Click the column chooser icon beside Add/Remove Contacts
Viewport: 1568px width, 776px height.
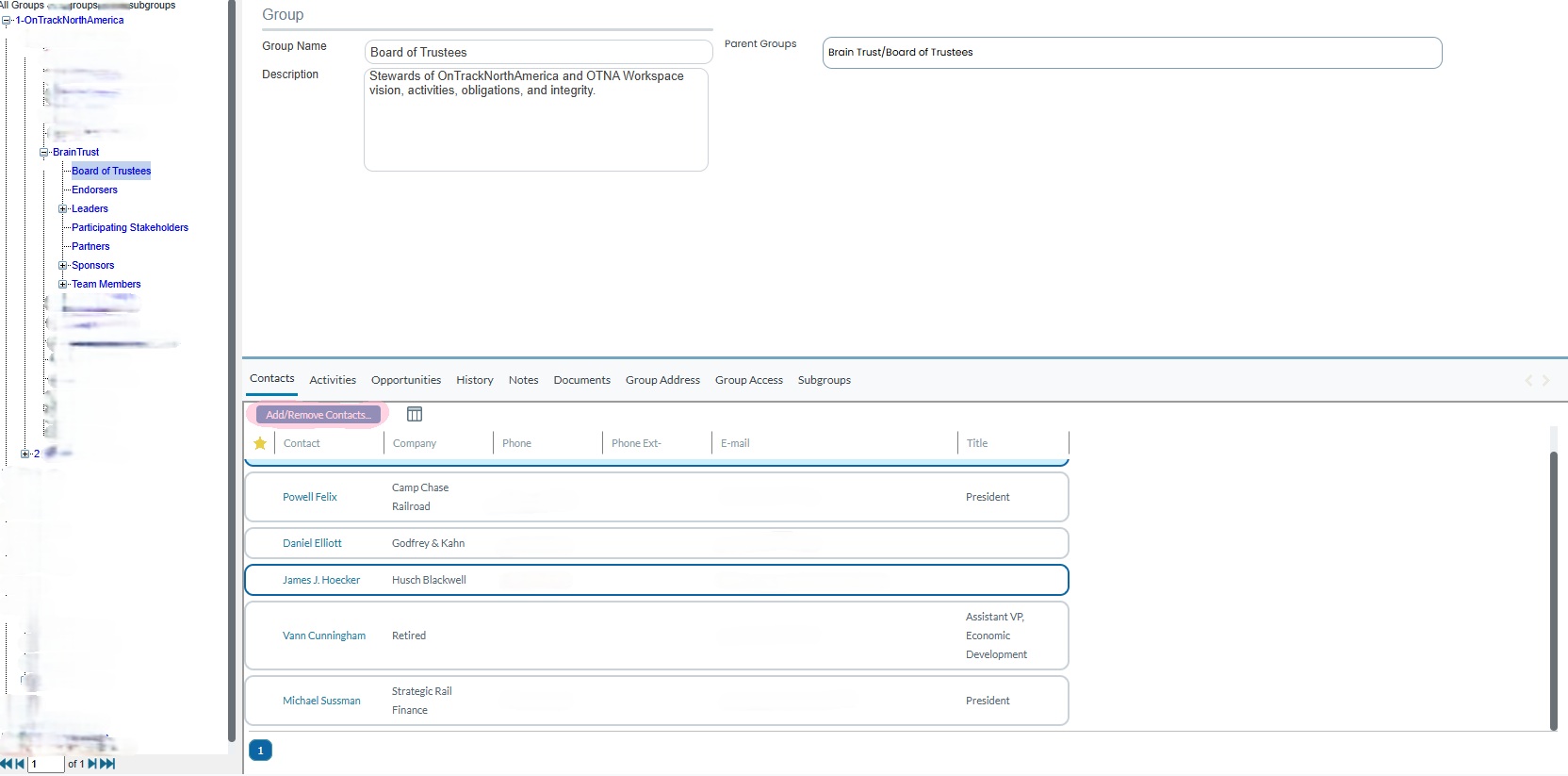click(x=415, y=414)
